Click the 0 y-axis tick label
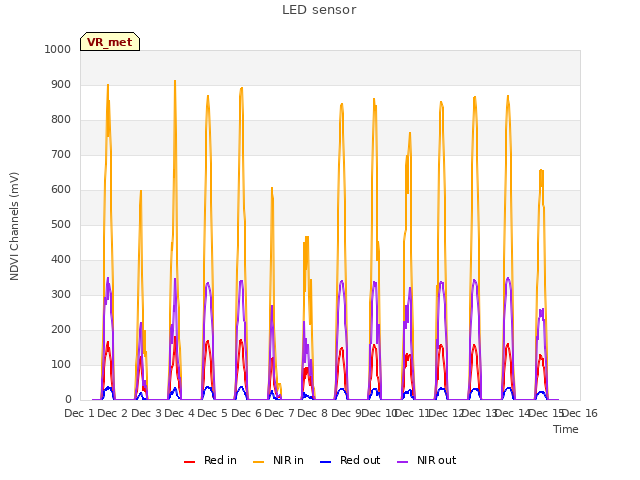 (68, 400)
